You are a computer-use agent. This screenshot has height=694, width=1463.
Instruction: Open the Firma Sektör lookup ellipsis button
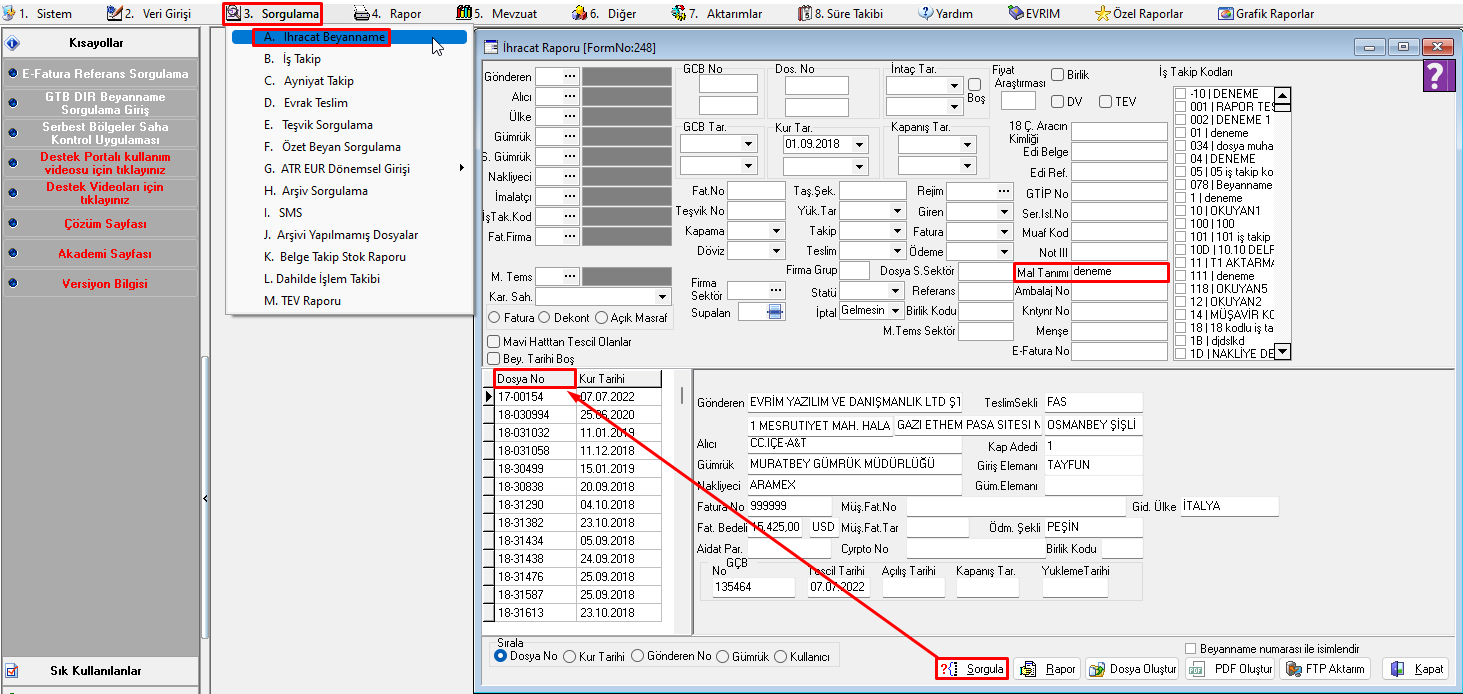pyautogui.click(x=775, y=290)
